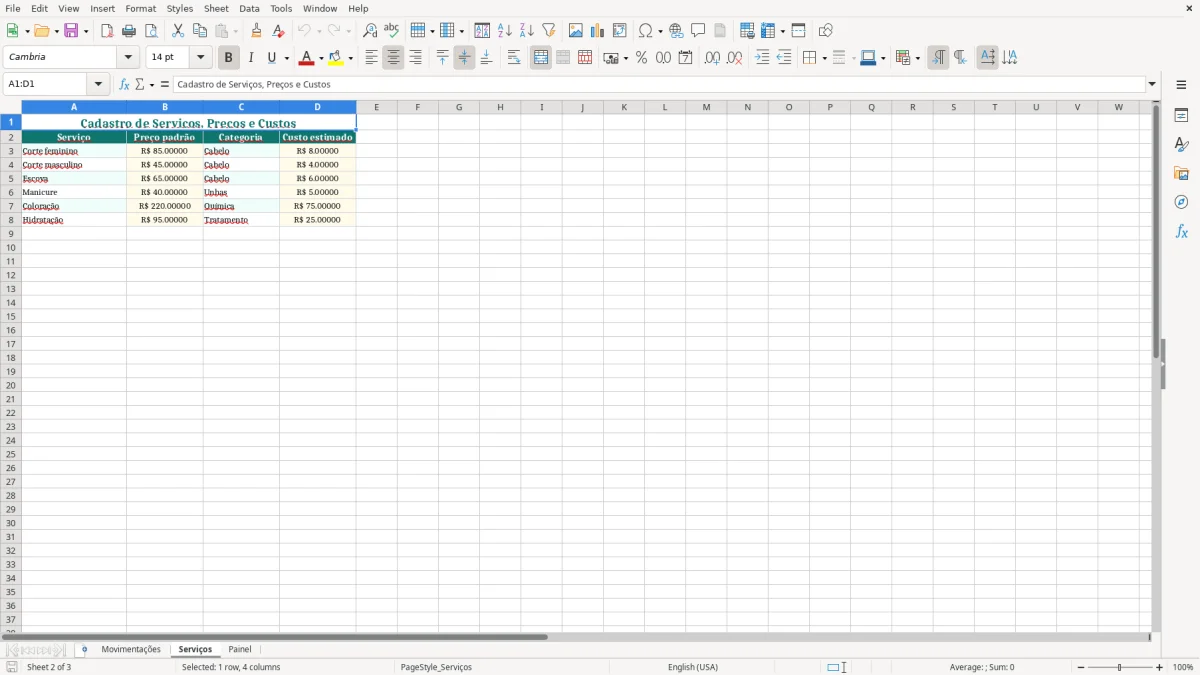Open the Function Wizard fx icon
The image size is (1200, 675).
(124, 85)
